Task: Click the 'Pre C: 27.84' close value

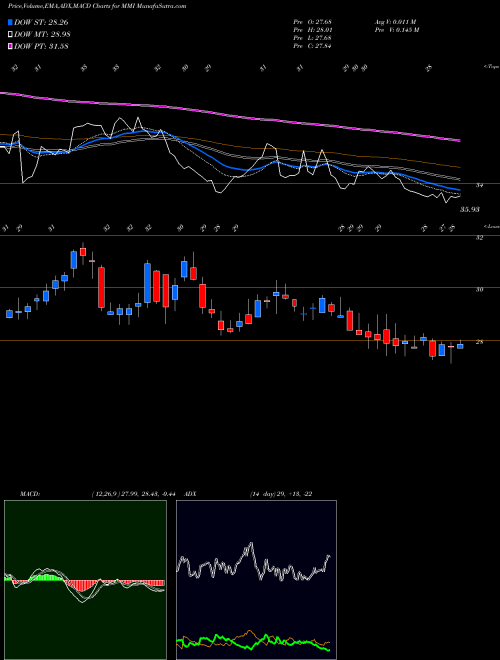Action: tap(313, 46)
